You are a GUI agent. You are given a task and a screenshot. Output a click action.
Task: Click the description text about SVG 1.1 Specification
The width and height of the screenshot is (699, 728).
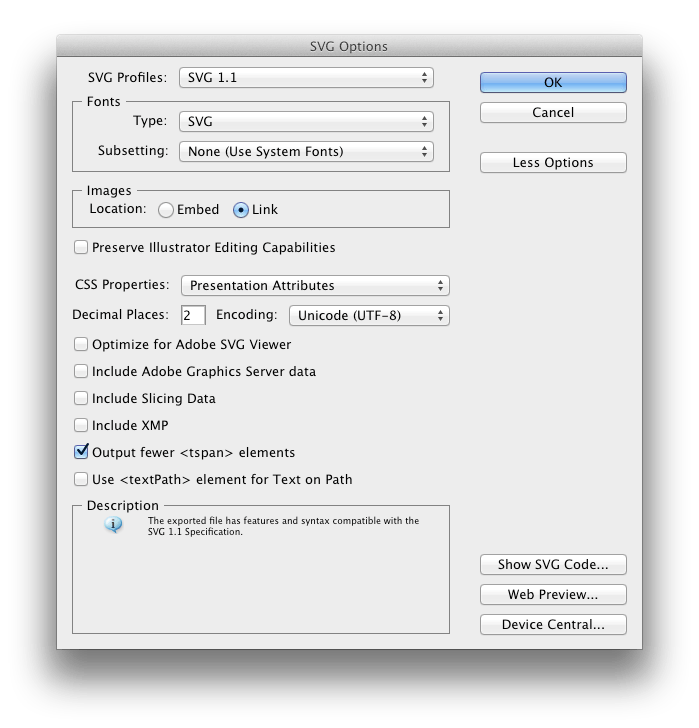click(x=283, y=526)
